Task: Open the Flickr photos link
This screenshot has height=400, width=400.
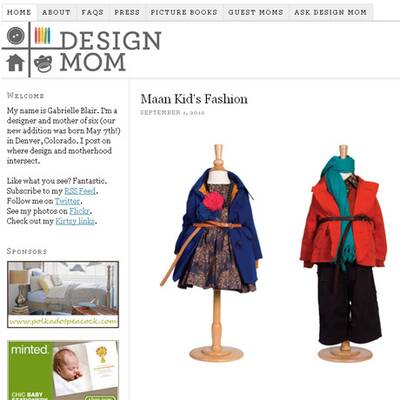Action: point(80,211)
